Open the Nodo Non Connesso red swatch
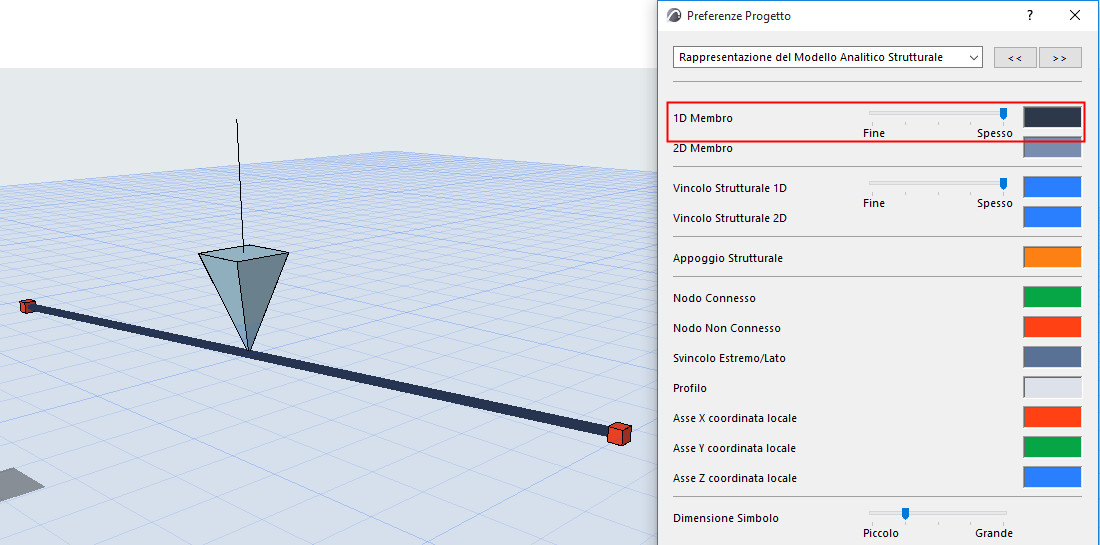 coord(1052,328)
